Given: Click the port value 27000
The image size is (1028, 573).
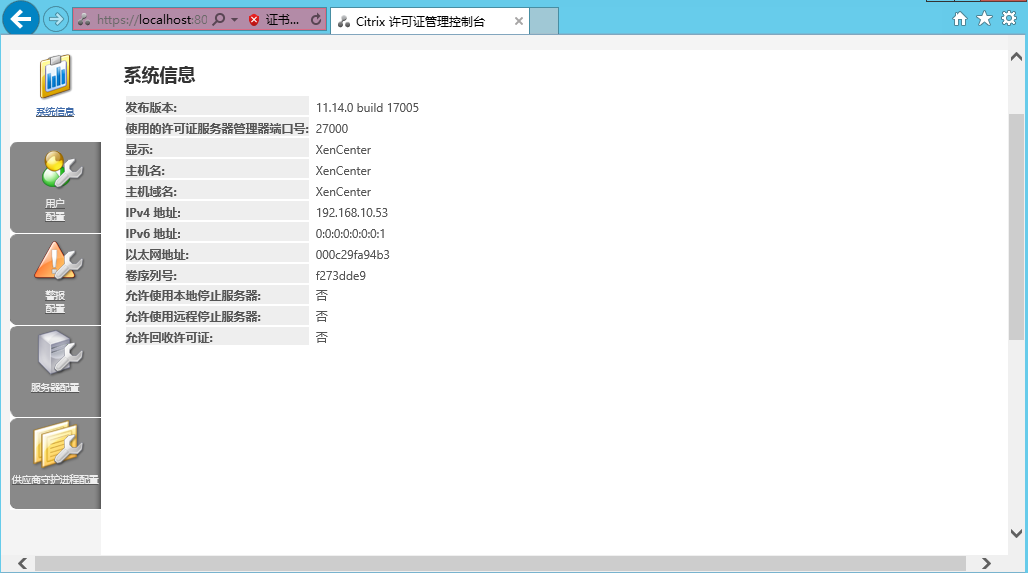Looking at the screenshot, I should [332, 128].
